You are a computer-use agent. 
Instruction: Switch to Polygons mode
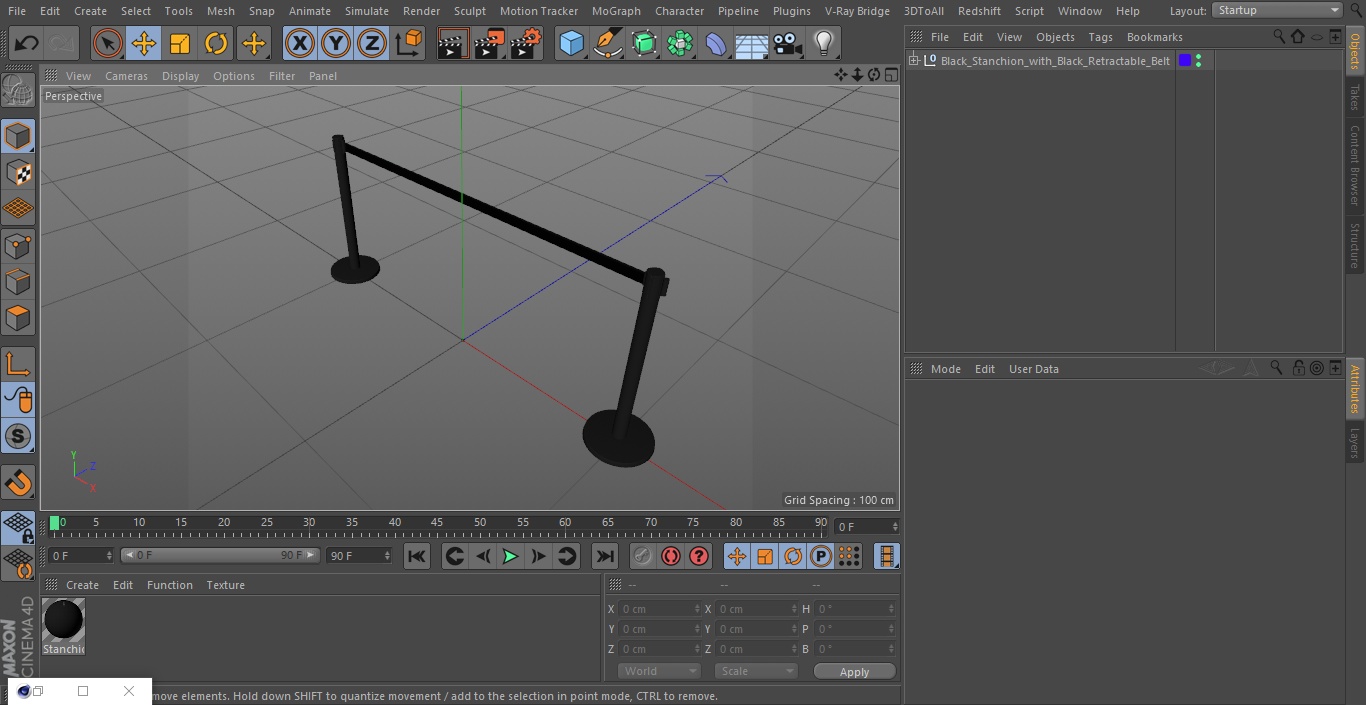(18, 318)
